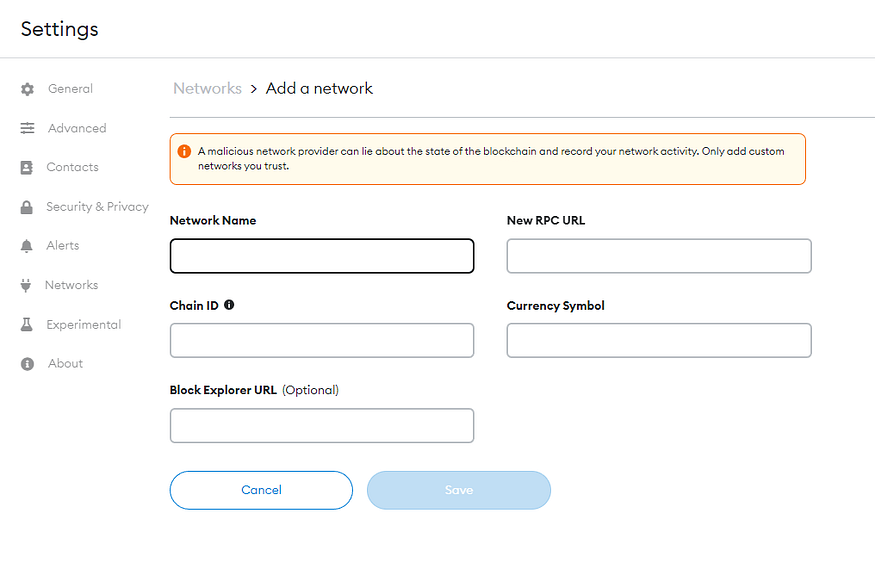Click the Security & Privacy lock icon

point(26,207)
